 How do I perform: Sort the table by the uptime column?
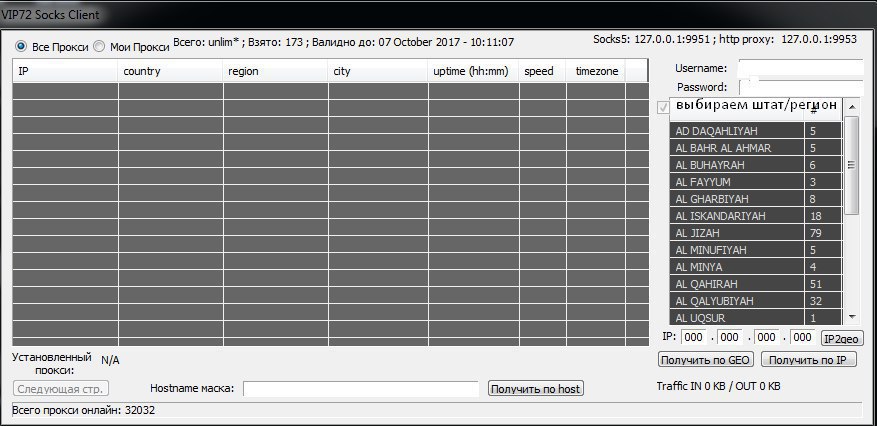(472, 71)
